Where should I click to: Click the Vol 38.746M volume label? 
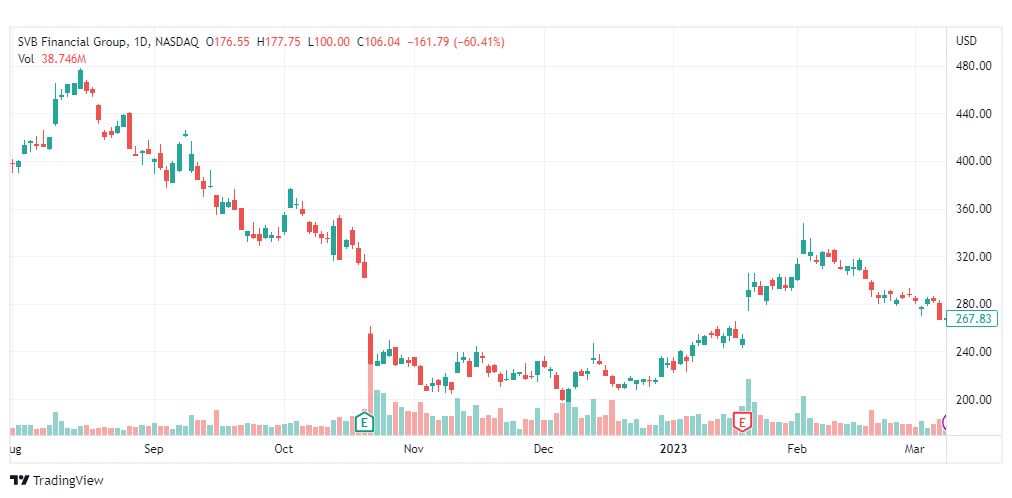52,58
